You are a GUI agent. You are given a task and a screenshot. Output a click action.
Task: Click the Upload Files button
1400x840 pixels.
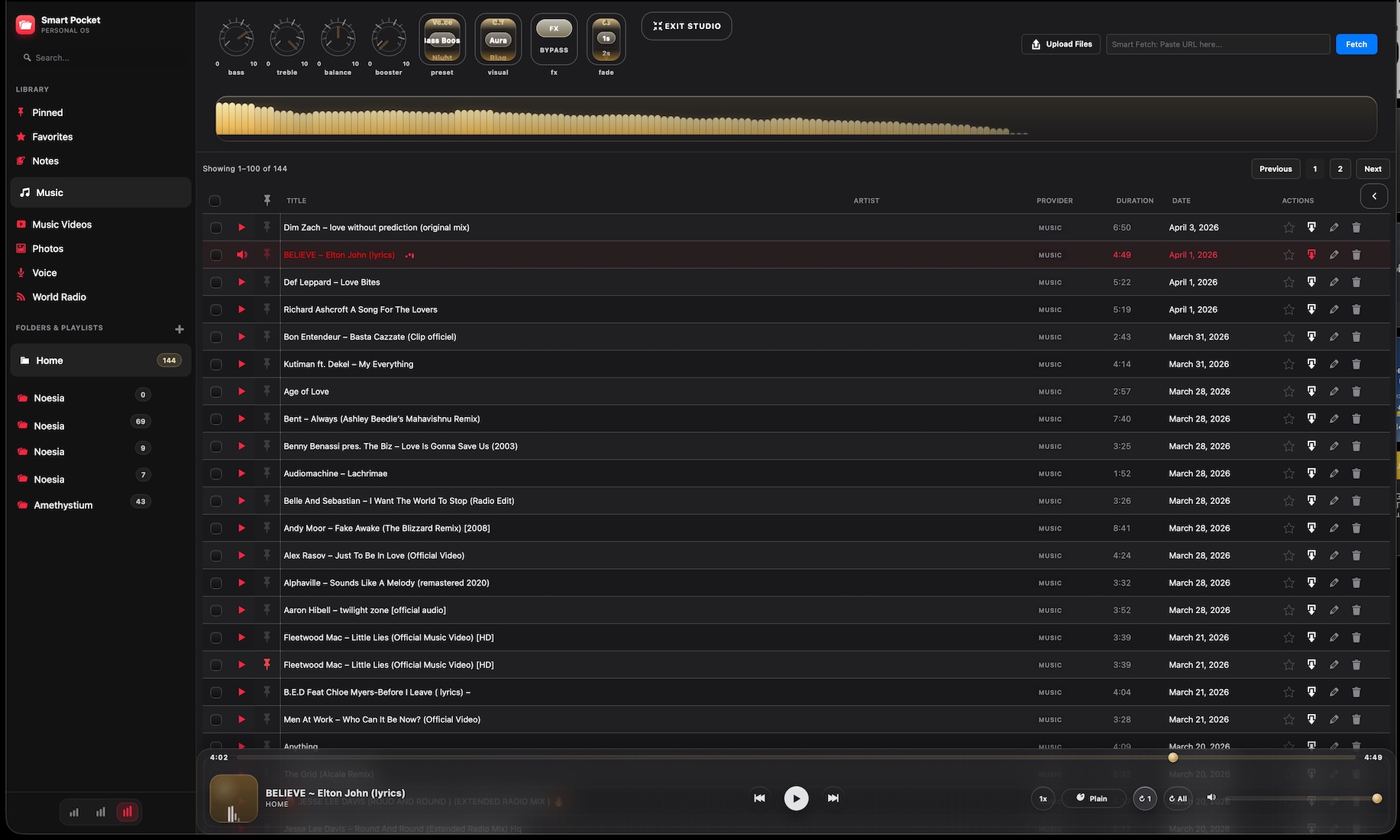(1061, 44)
